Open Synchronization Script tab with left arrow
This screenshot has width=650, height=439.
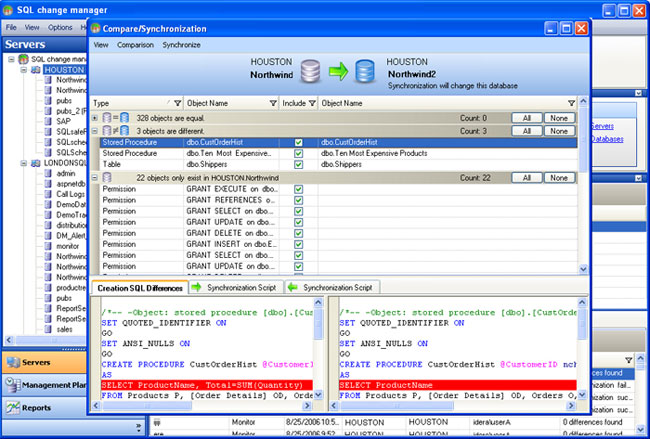333,287
